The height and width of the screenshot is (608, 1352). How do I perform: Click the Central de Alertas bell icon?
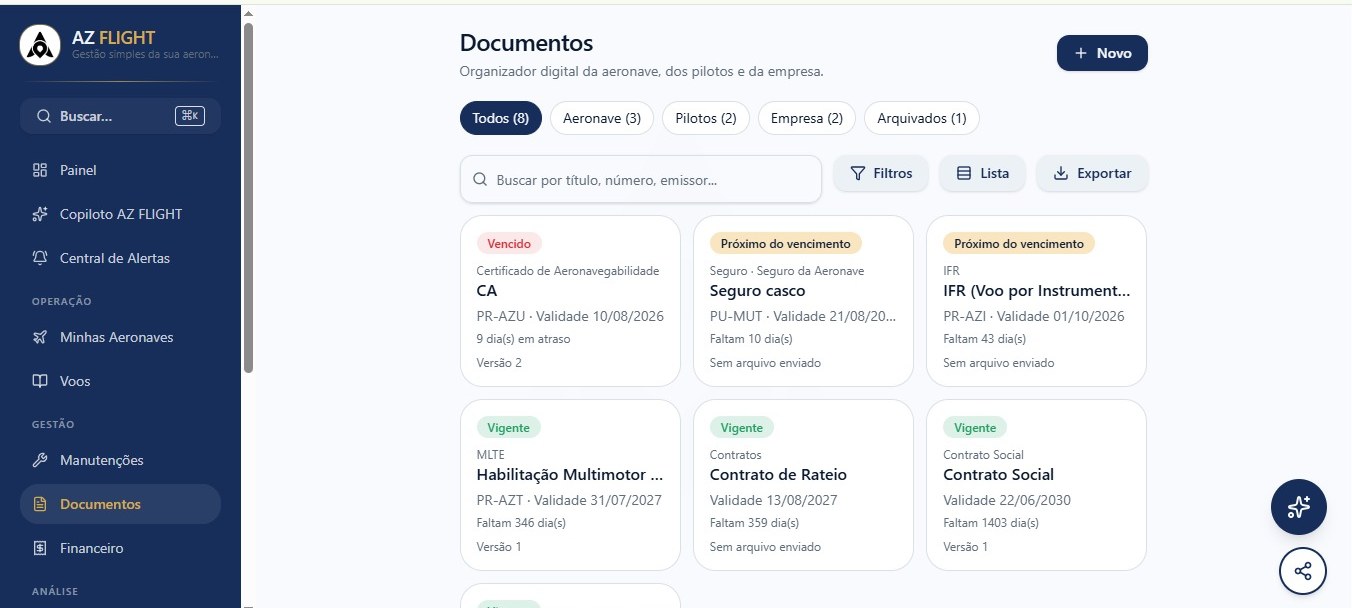[x=40, y=258]
